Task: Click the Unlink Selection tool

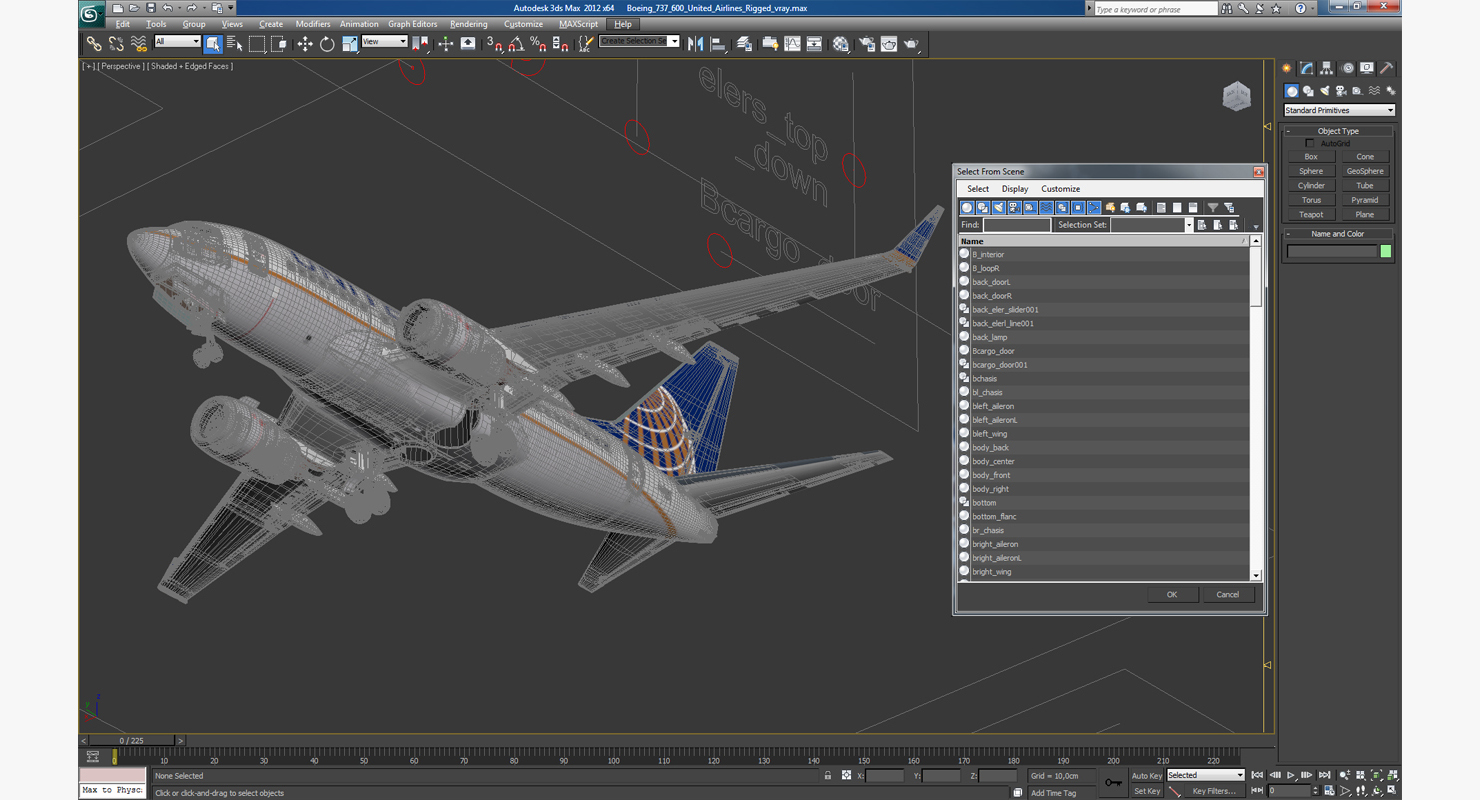Action: pos(116,43)
